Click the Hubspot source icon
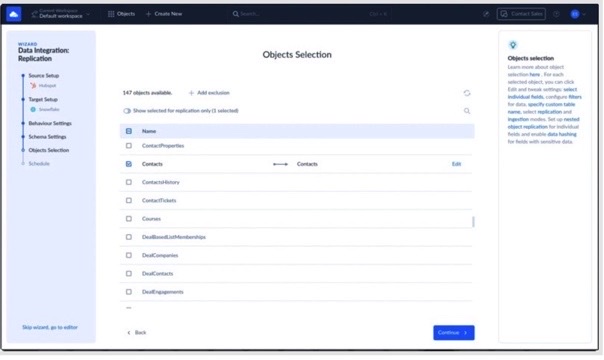Viewport: 604px width, 360px height. tap(33, 85)
